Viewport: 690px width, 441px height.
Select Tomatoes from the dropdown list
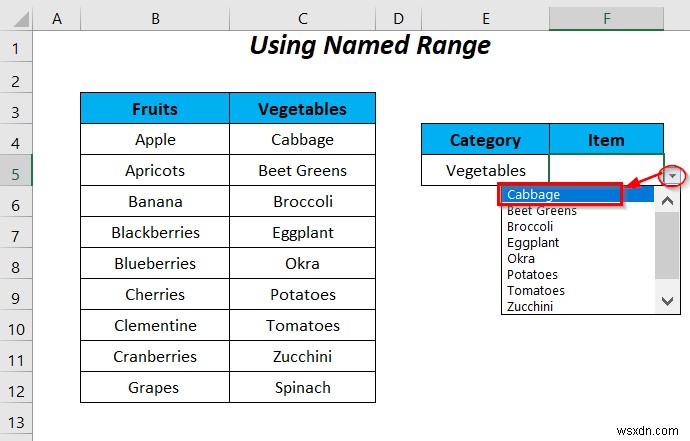[x=535, y=291]
